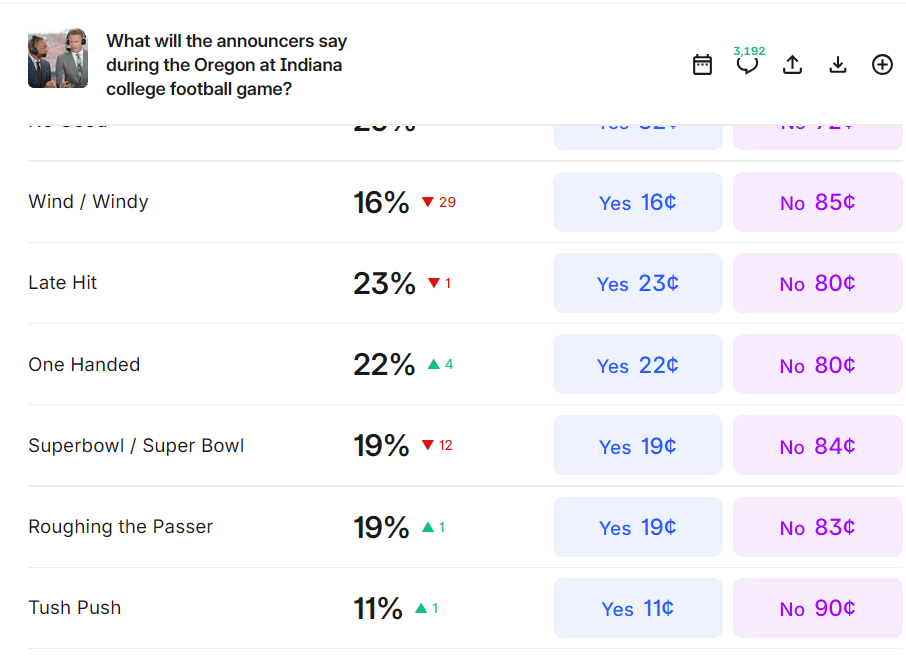Viewport: 906px width, 662px height.
Task: Choose No 80¢ for One Handed
Action: (817, 365)
